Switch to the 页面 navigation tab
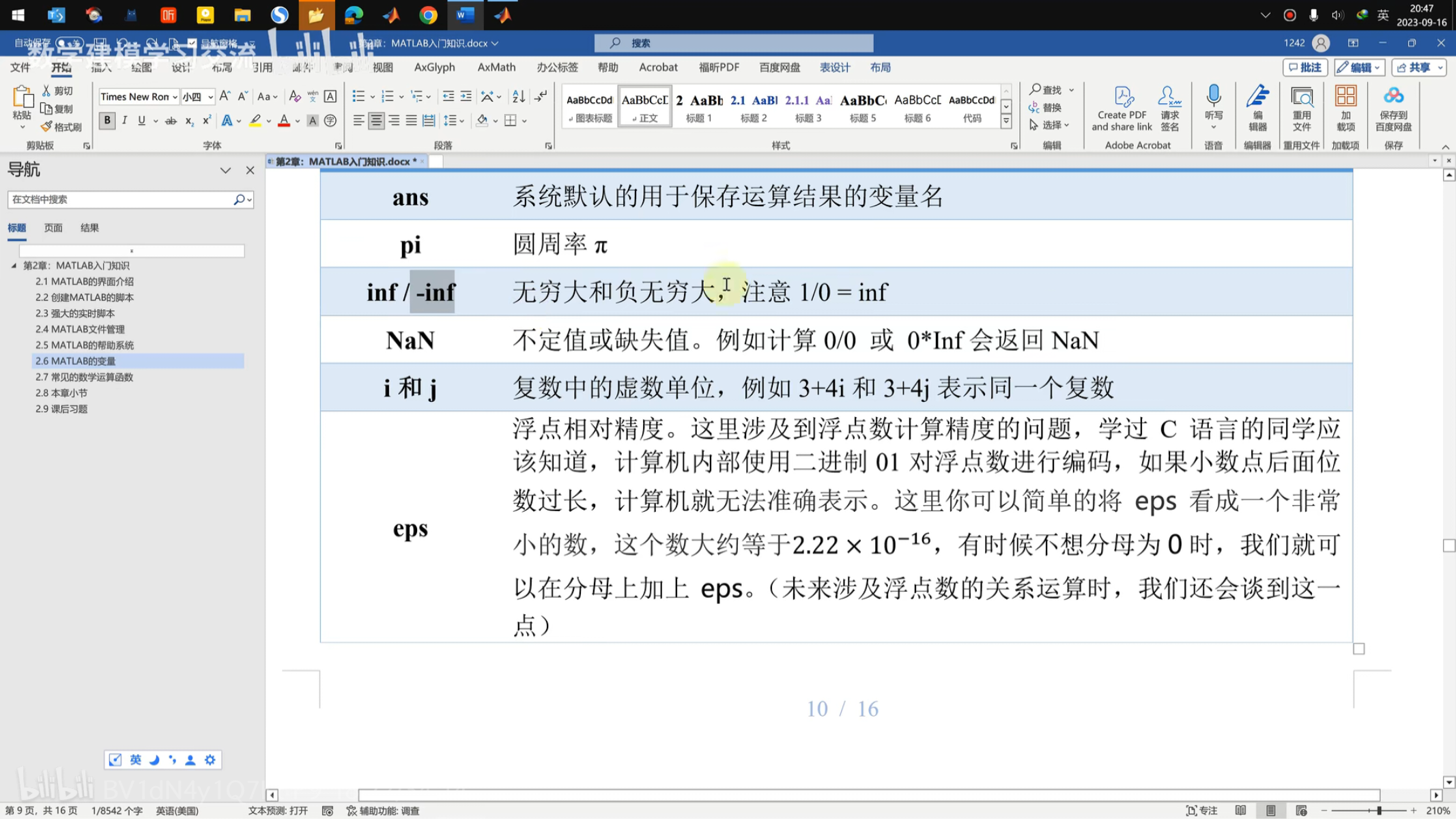The width and height of the screenshot is (1456, 819). pyautogui.click(x=53, y=228)
